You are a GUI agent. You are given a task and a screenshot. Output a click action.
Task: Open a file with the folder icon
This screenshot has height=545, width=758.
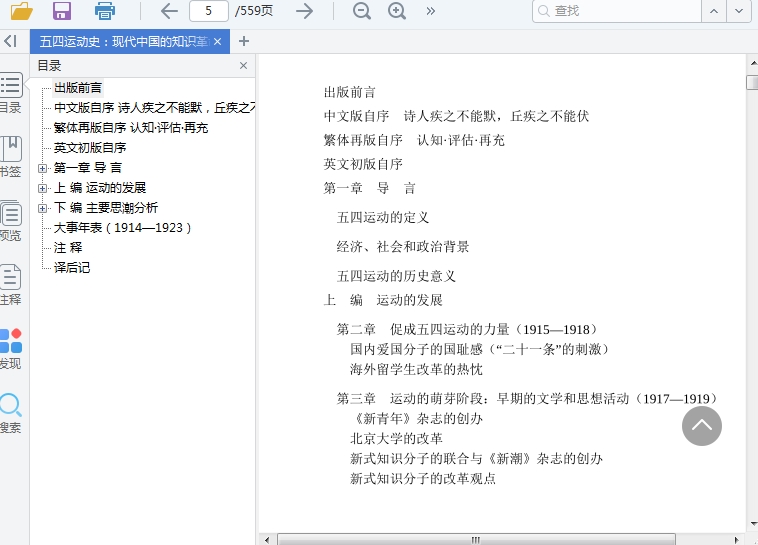pyautogui.click(x=22, y=11)
